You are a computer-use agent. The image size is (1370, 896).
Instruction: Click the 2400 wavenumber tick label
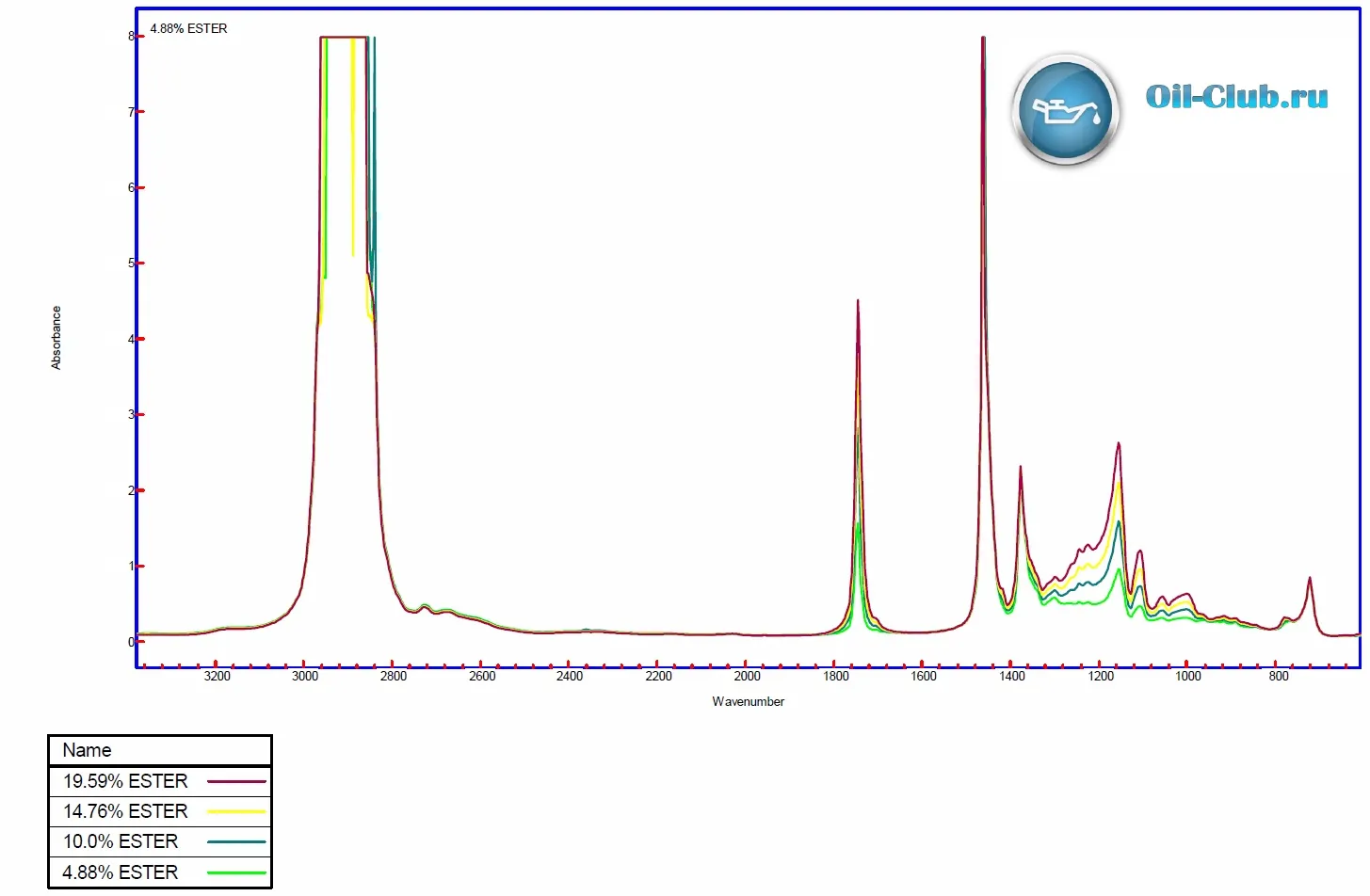(570, 676)
